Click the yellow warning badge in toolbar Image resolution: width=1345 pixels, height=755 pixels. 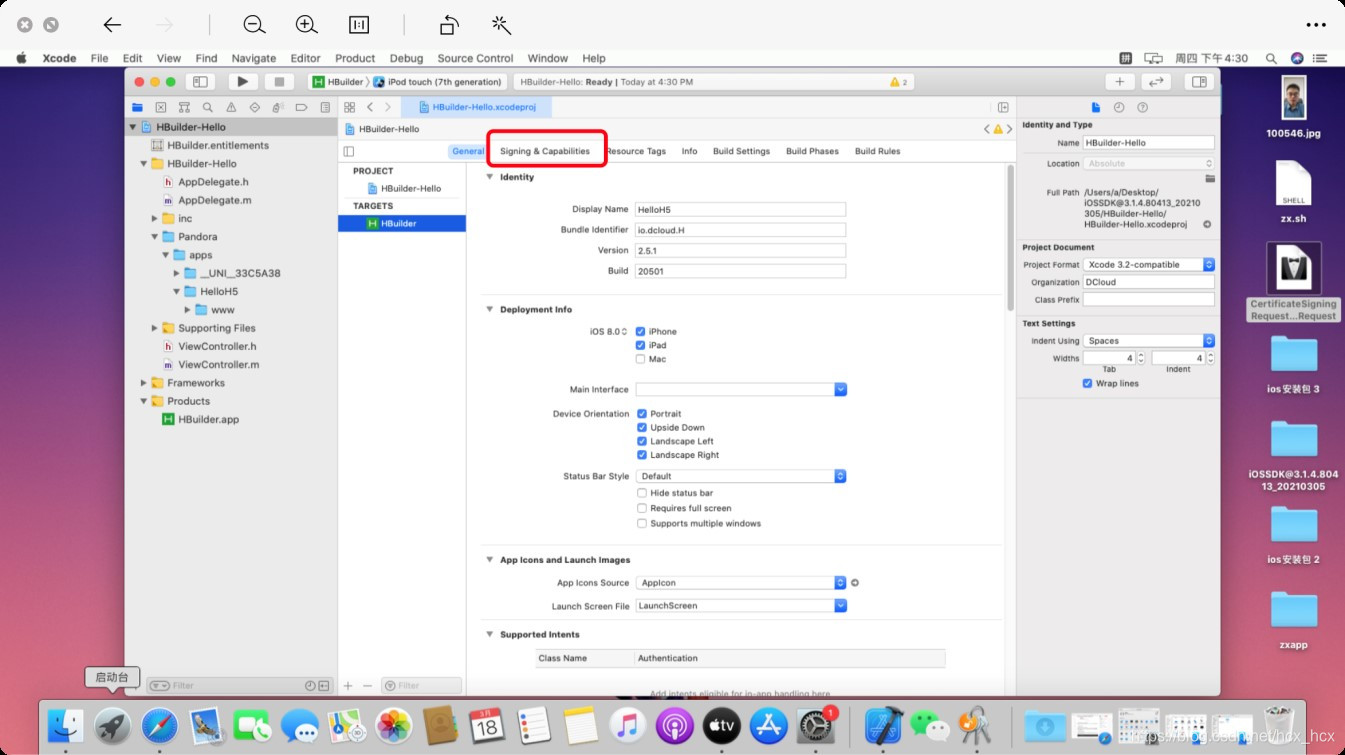(898, 82)
